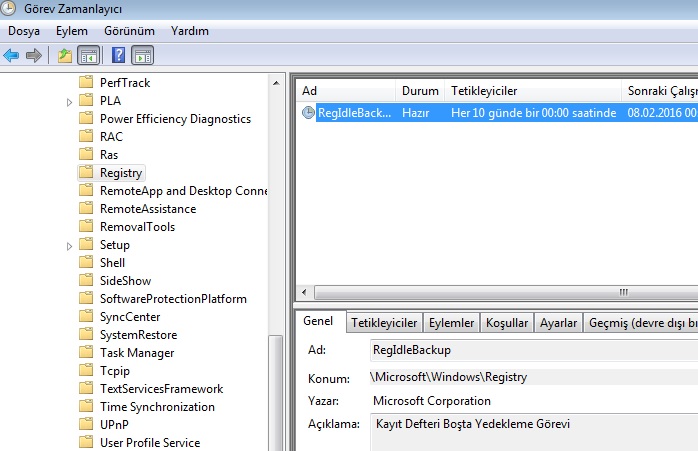Click the Power Efficiency Diagnostics folder icon
Image resolution: width=698 pixels, height=451 pixels.
86,118
